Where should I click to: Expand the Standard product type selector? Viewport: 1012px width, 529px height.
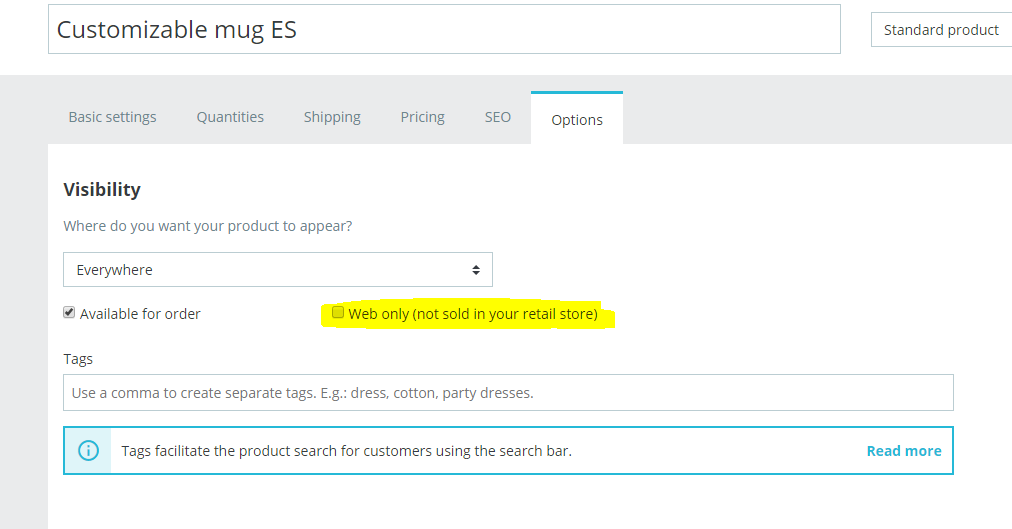tap(940, 30)
